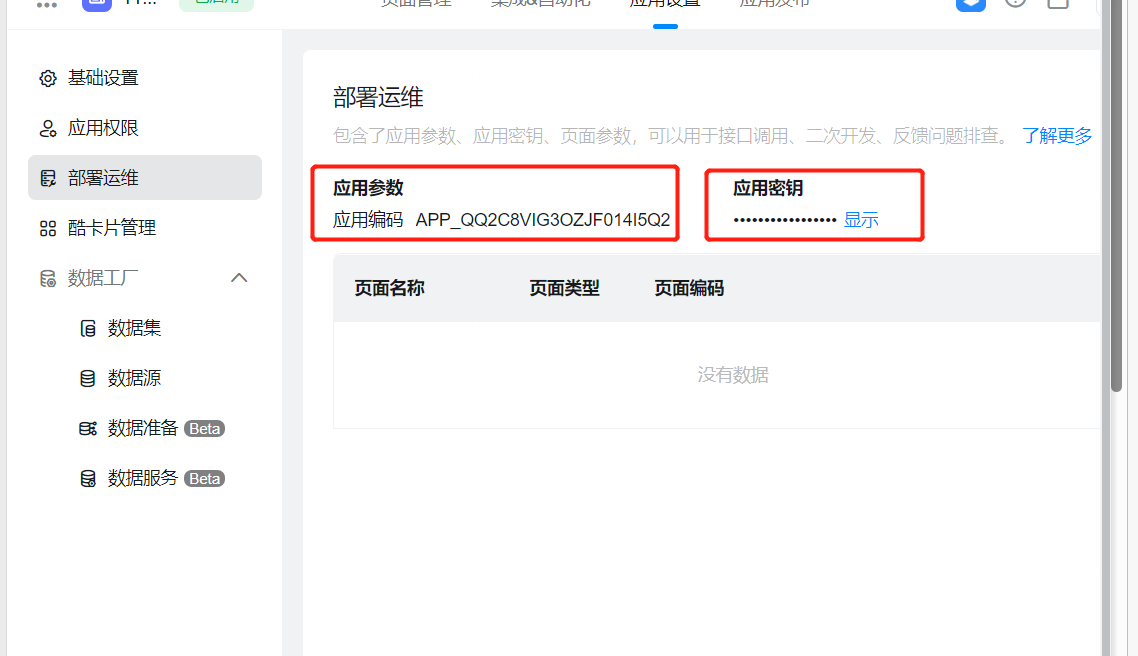Click the vertical page scrollbar
The height and width of the screenshot is (656, 1138).
(1116, 196)
